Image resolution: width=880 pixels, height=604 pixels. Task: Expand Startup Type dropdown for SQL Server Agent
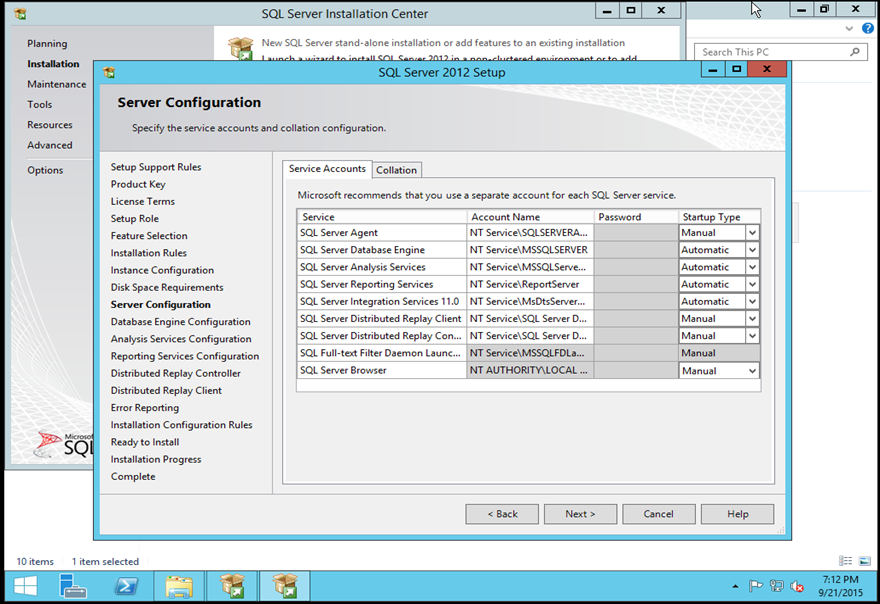752,233
